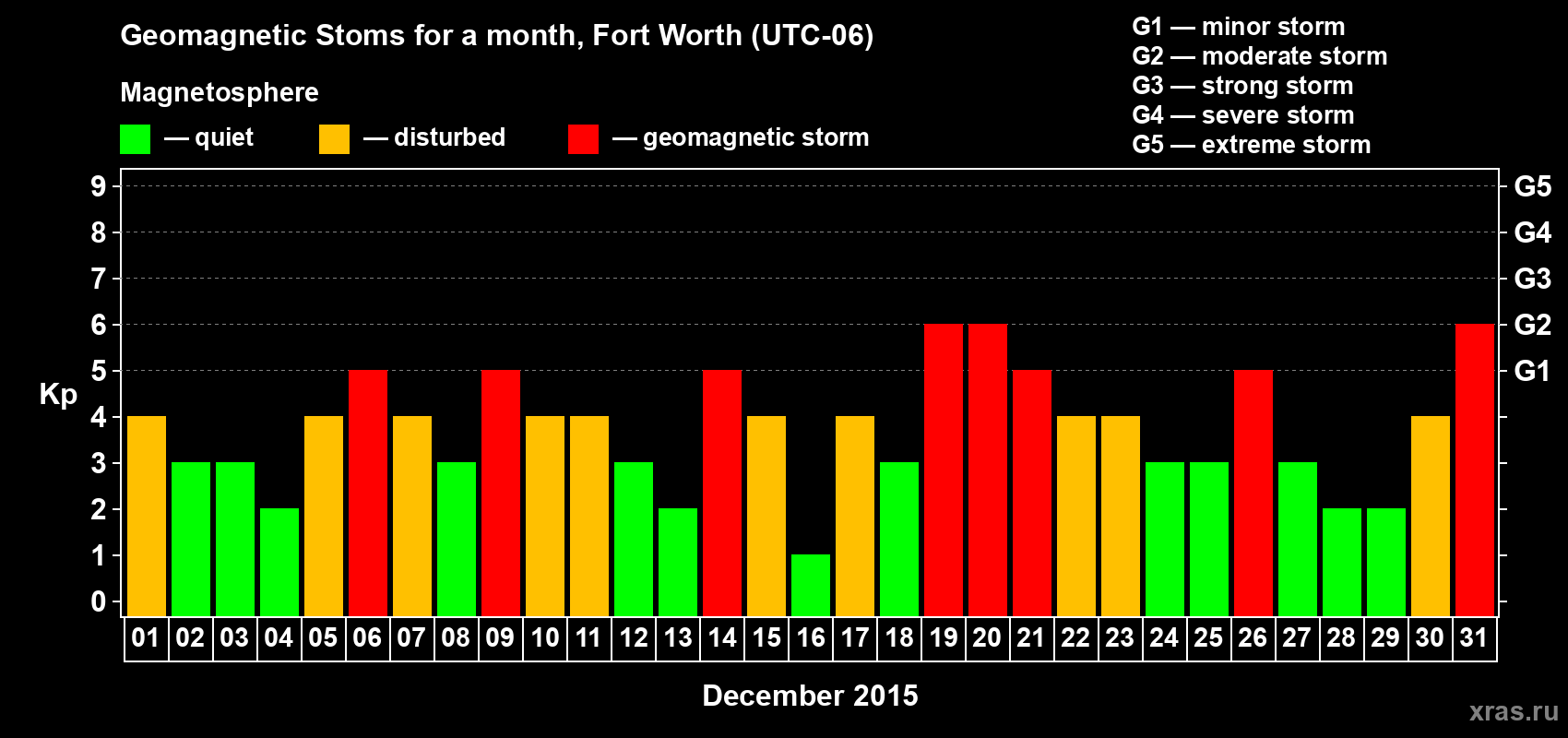
Task: Click the green bar for day 13
Action: (678, 562)
